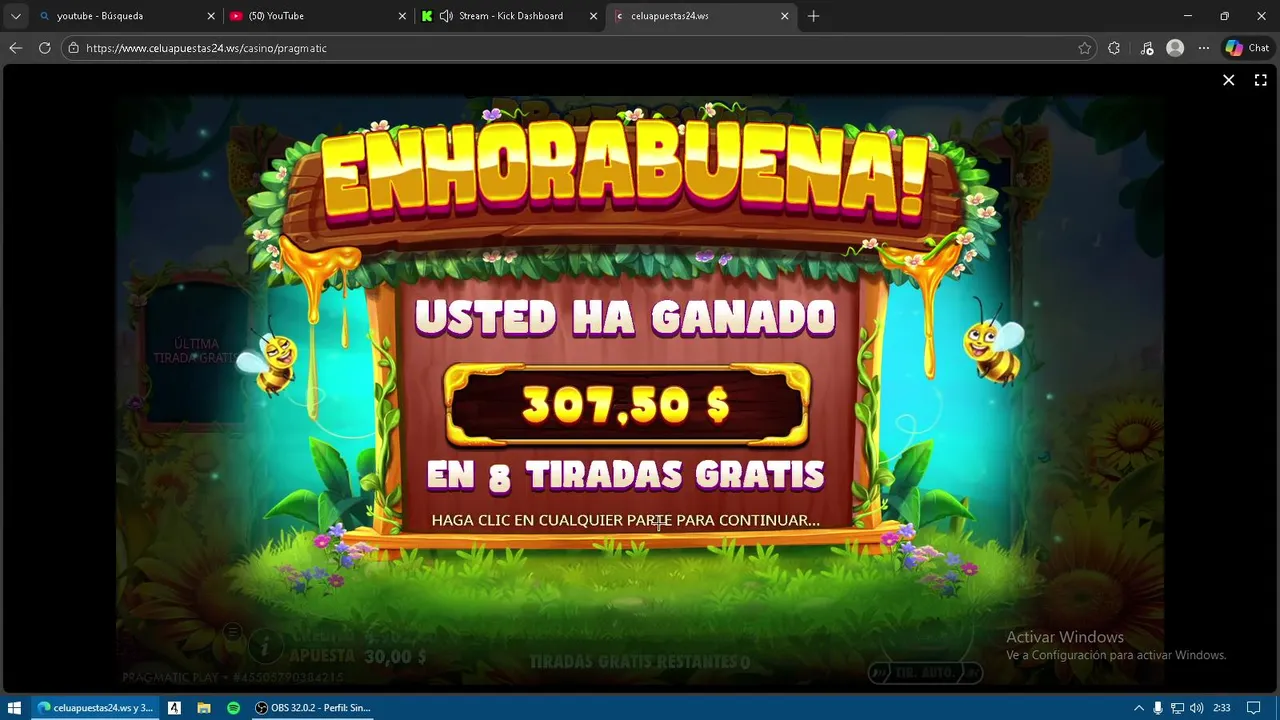Open the network tray icon
The width and height of the screenshot is (1280, 720).
click(x=1177, y=707)
